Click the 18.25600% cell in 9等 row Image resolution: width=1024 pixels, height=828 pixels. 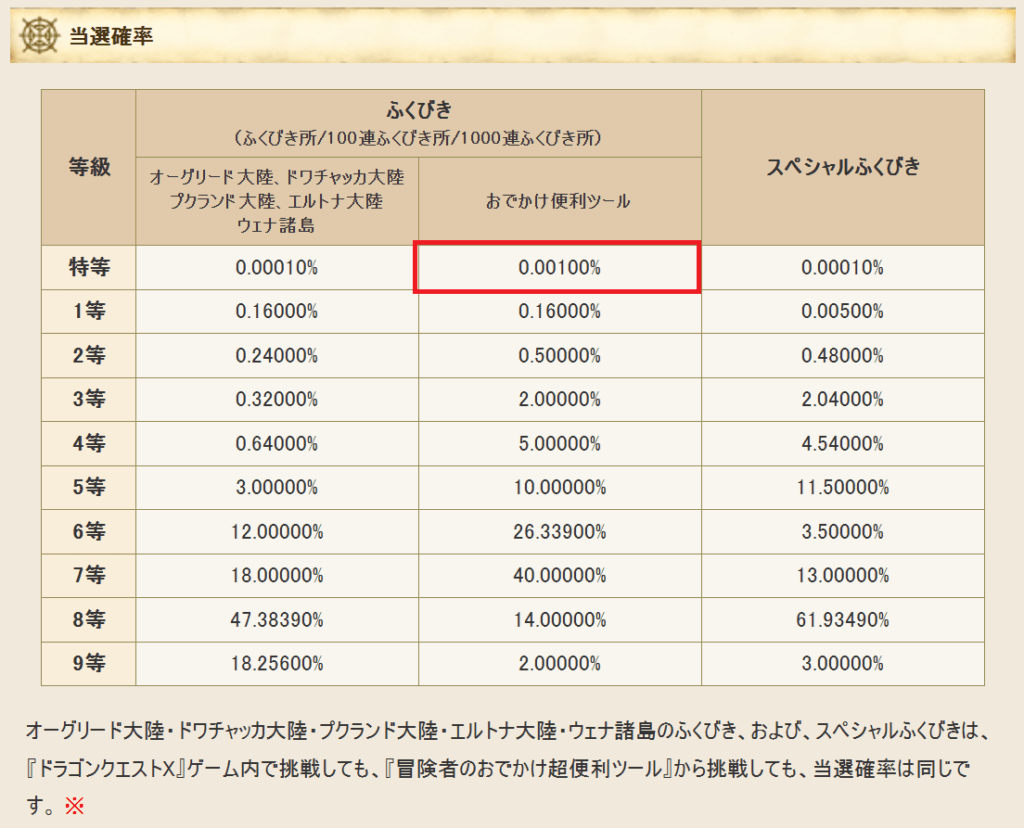coord(277,664)
